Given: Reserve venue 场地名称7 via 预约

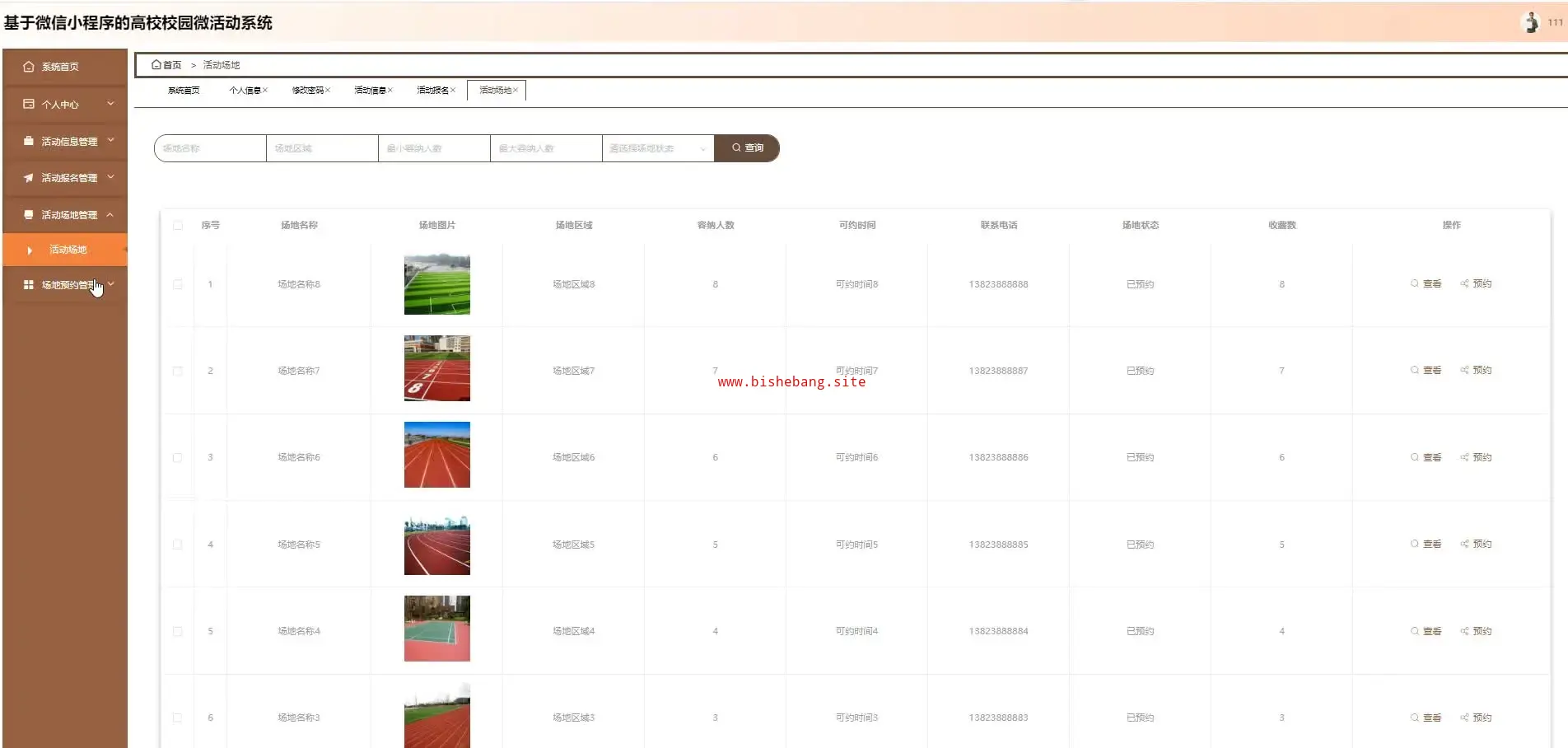Looking at the screenshot, I should point(1477,370).
